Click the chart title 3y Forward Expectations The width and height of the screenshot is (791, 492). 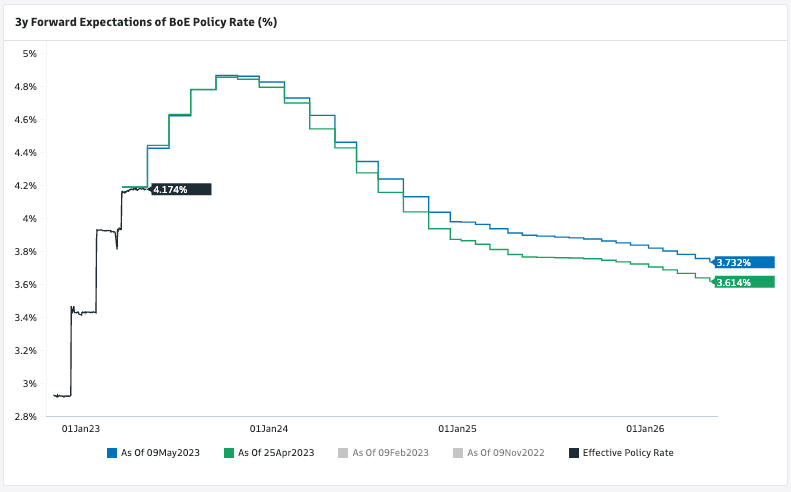coord(146,21)
